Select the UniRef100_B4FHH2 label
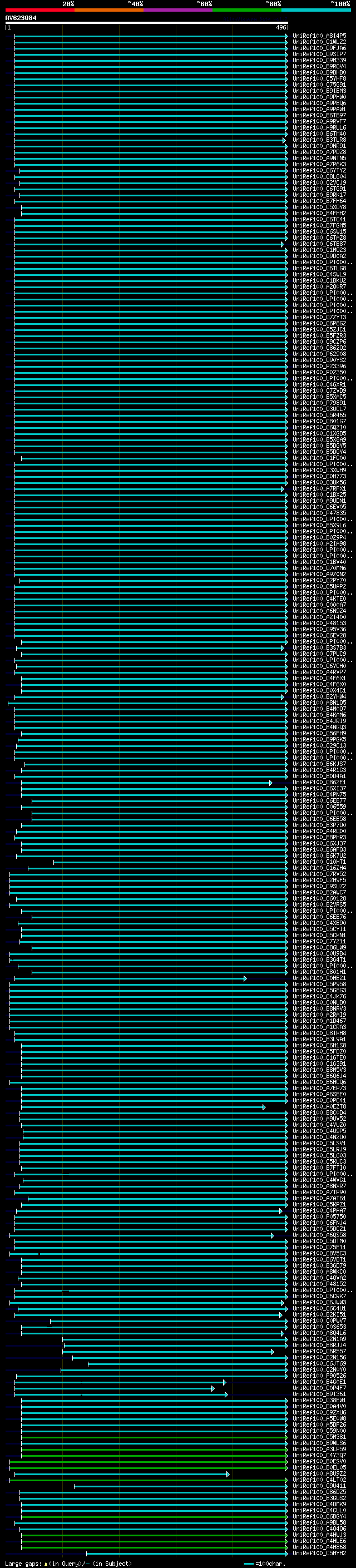This screenshot has height=1568, width=356. click(x=319, y=213)
